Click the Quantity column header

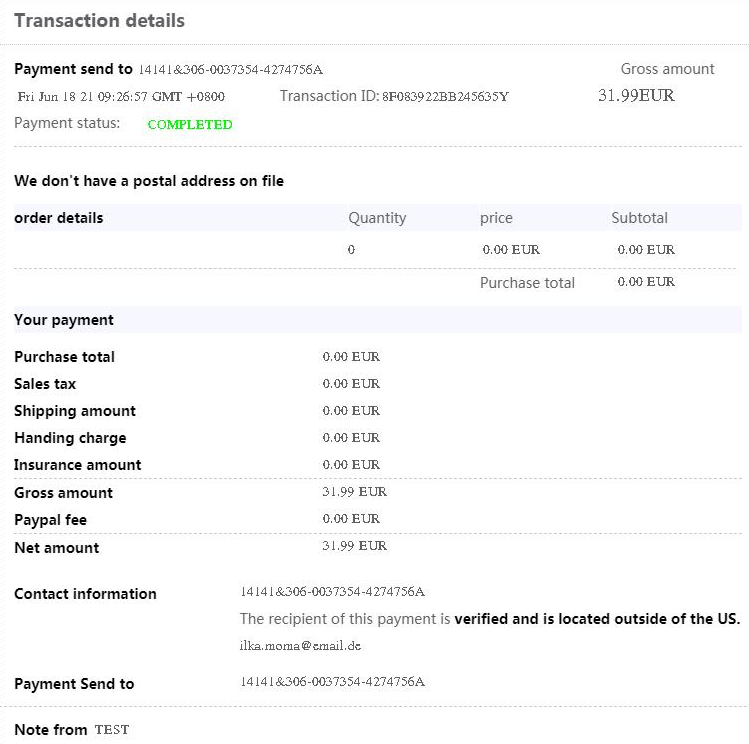click(x=377, y=218)
